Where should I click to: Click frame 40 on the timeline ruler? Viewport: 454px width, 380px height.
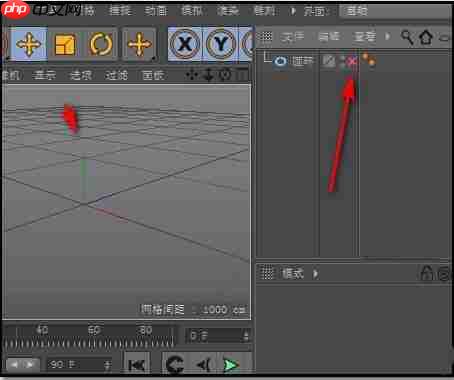coord(42,330)
